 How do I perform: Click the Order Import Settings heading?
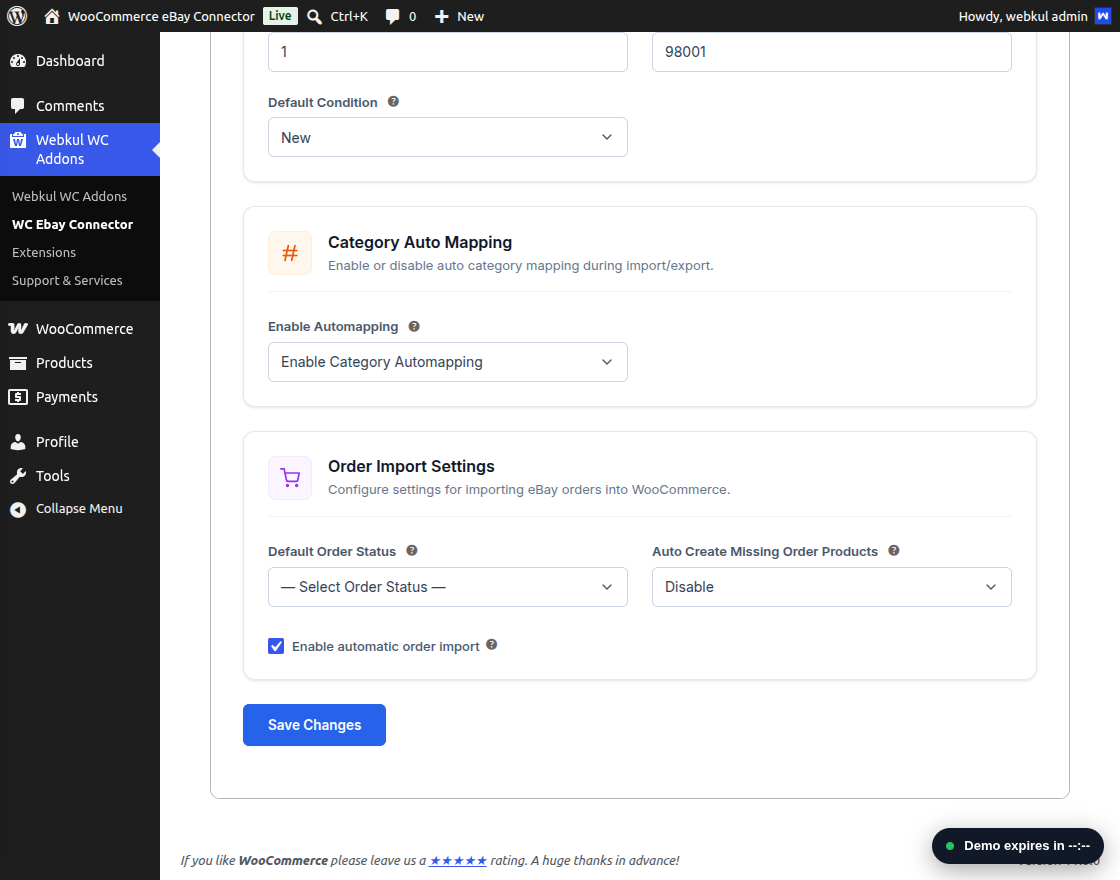tap(411, 466)
